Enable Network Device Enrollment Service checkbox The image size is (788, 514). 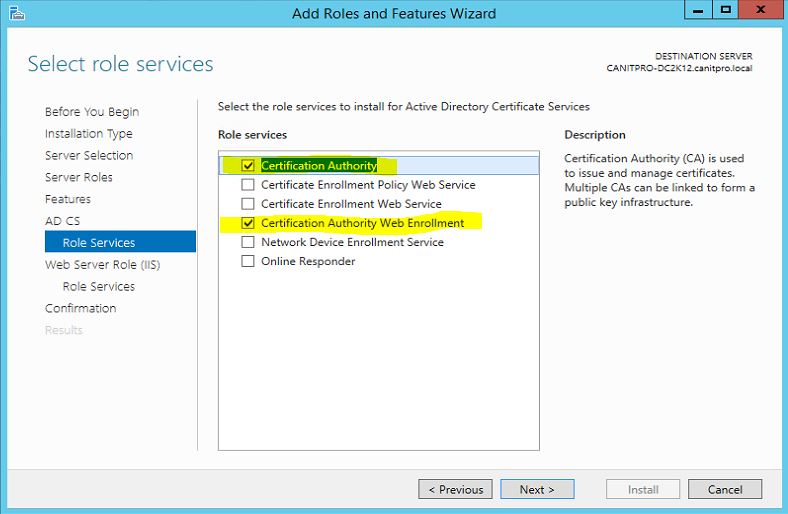point(248,242)
